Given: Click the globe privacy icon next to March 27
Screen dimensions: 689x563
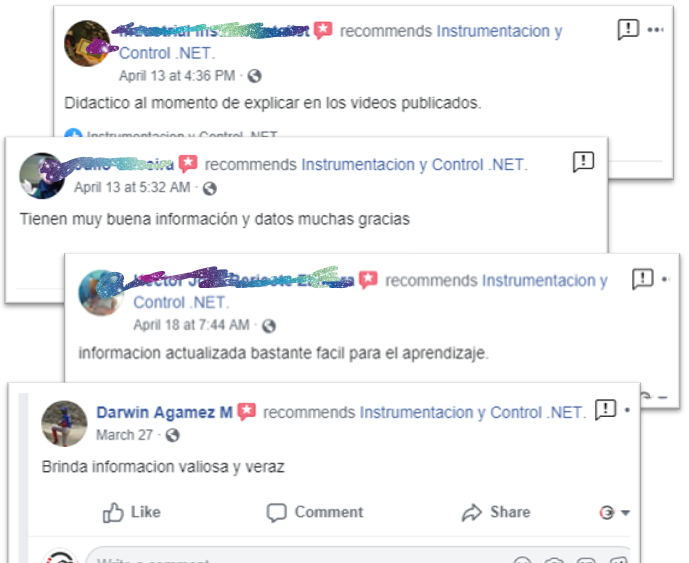Looking at the screenshot, I should click(172, 436).
